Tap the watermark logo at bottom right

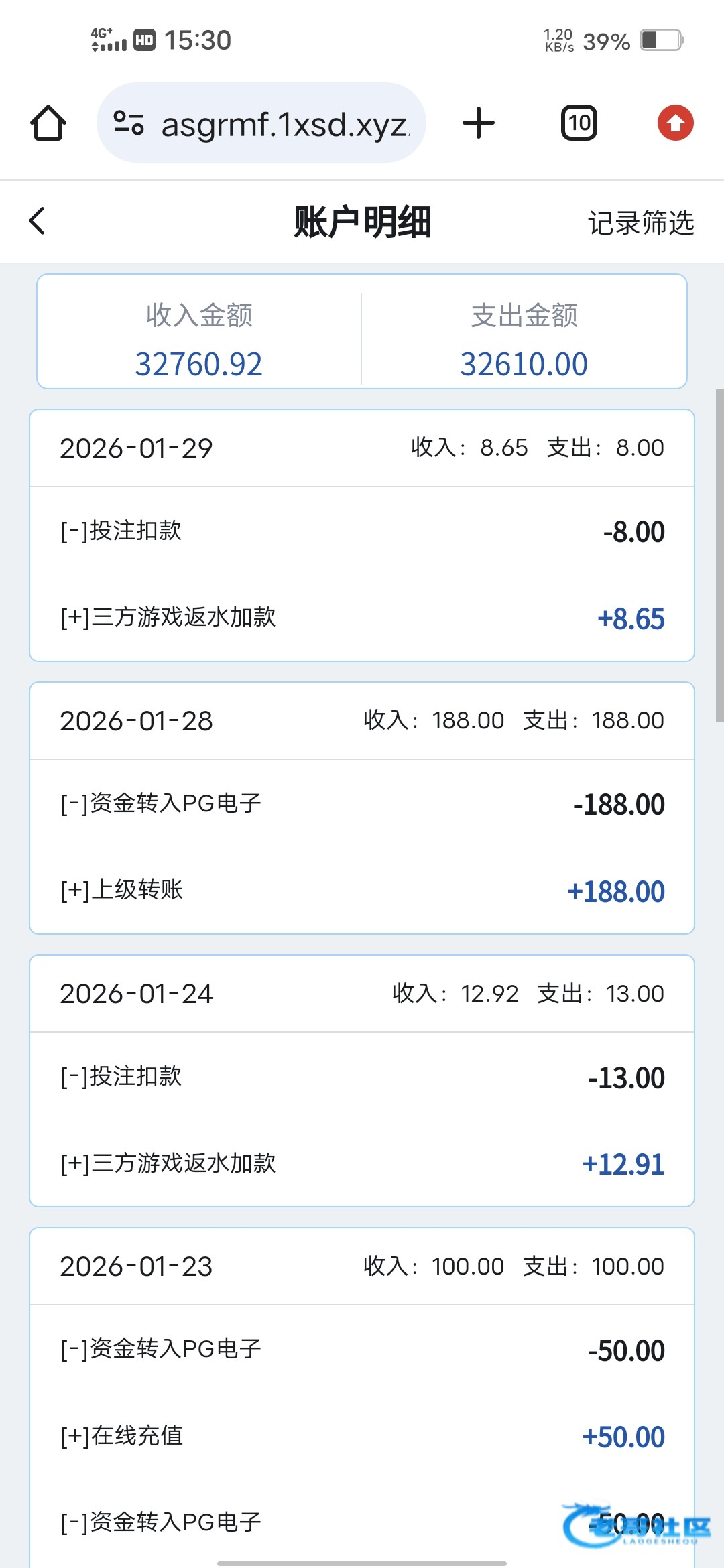click(636, 1524)
